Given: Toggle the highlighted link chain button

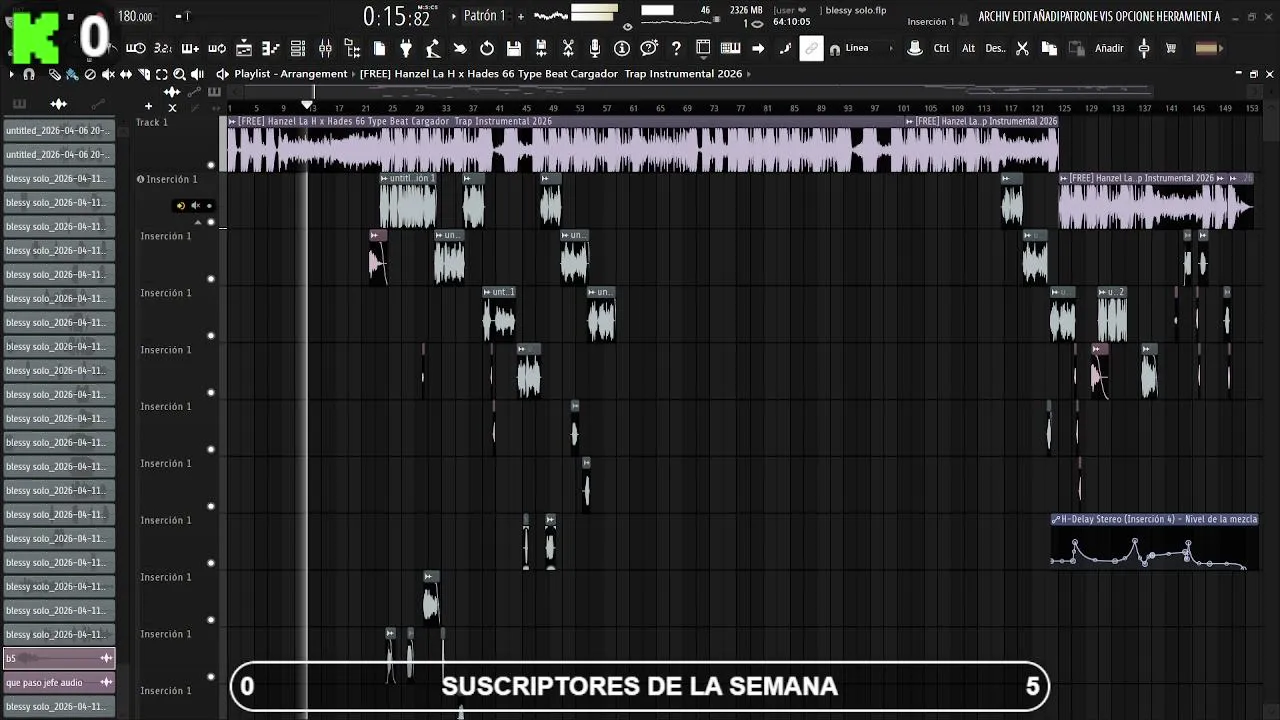Looking at the screenshot, I should pos(812,48).
